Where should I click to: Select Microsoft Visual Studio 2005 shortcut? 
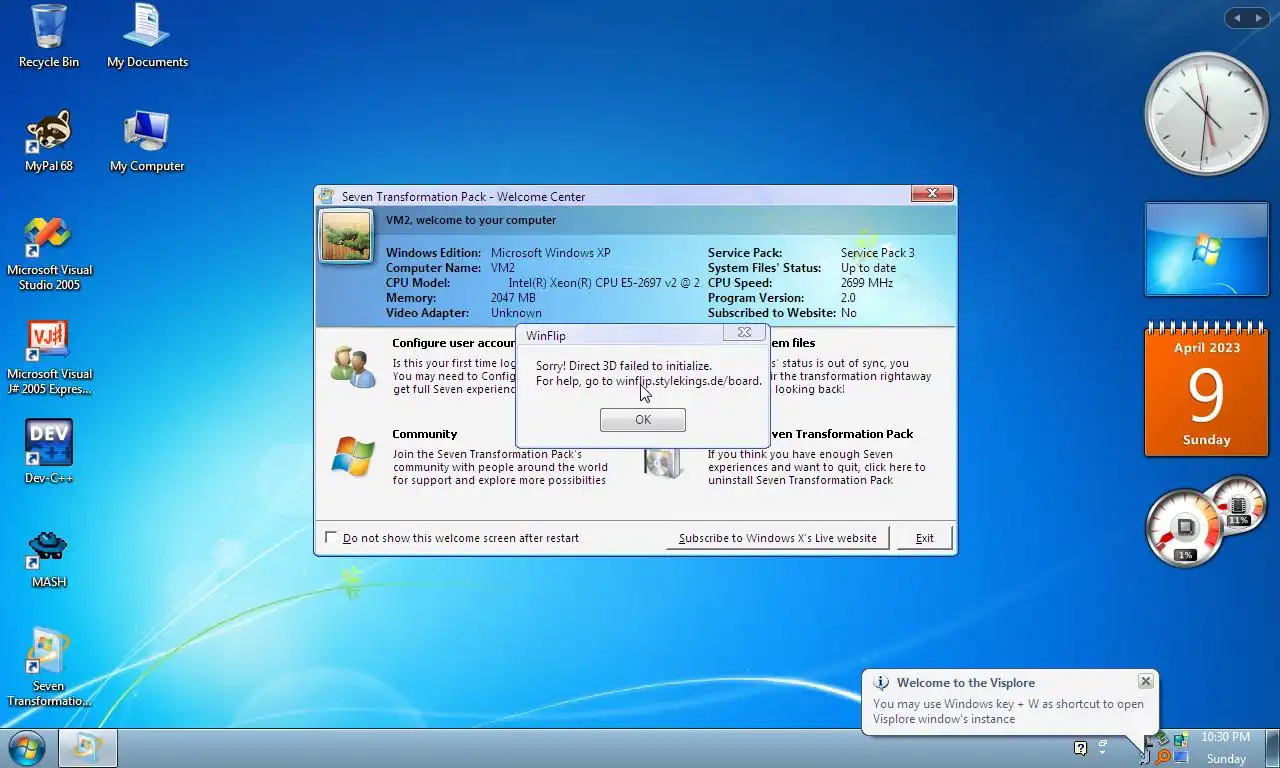pyautogui.click(x=48, y=253)
